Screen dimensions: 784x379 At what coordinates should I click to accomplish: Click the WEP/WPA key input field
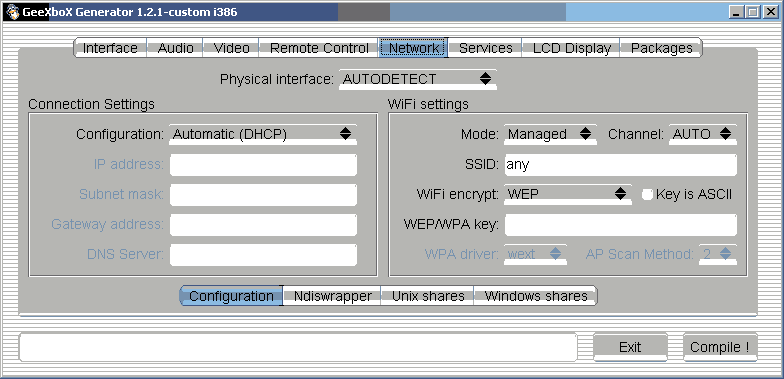(x=620, y=224)
